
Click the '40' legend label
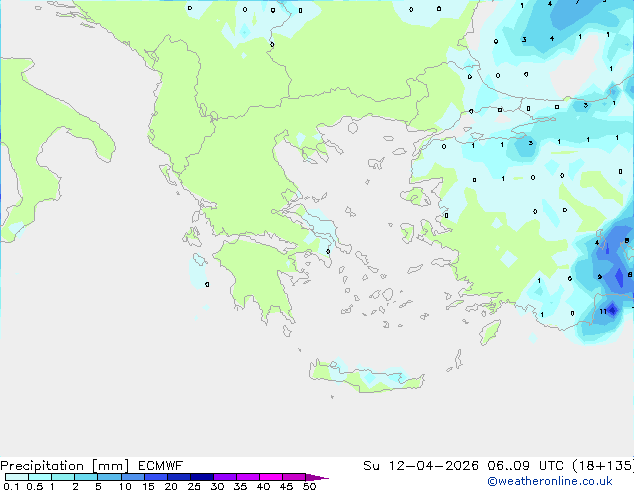263,486
